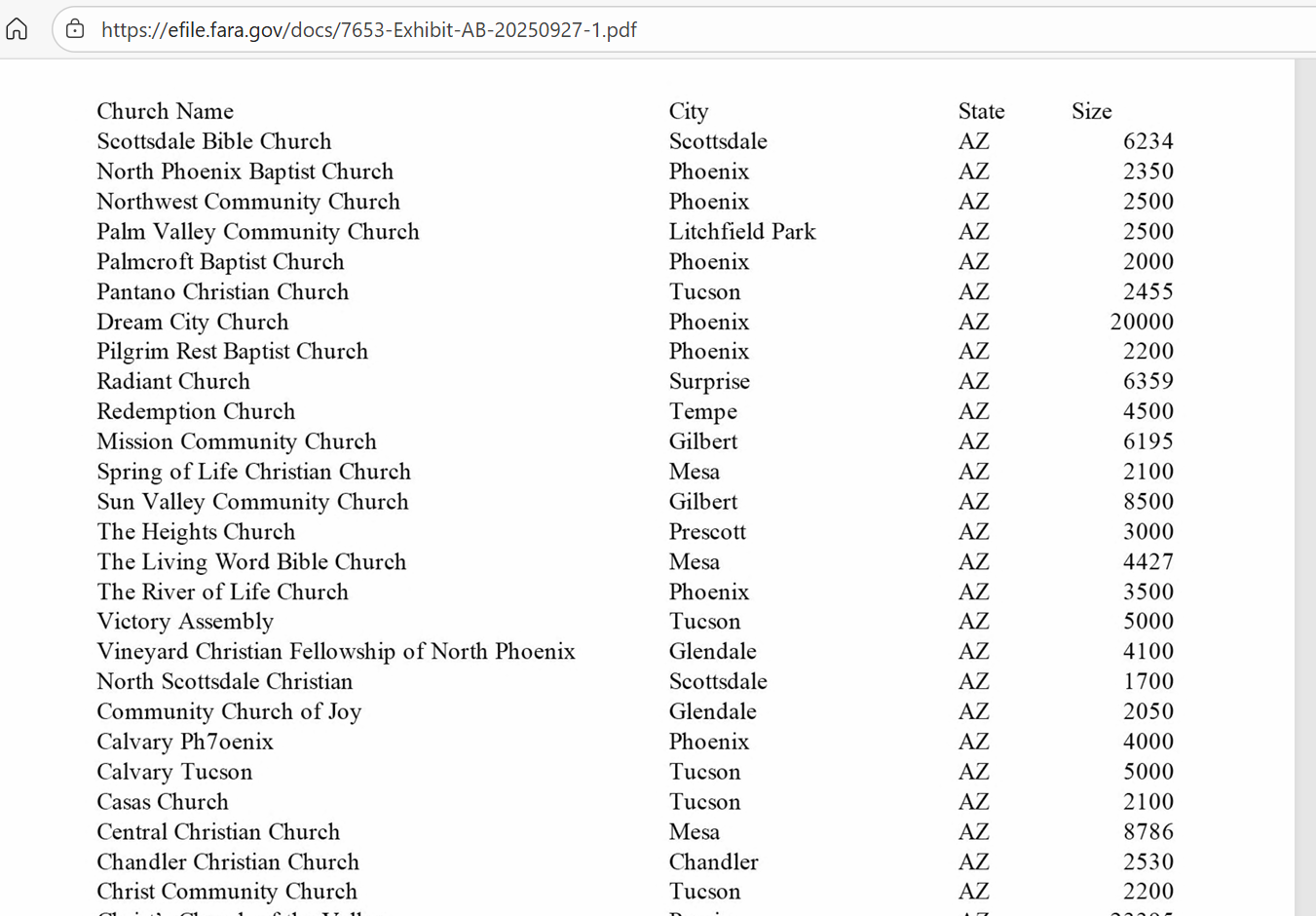
Task: Click Community Church of Joy name
Action: pyautogui.click(x=228, y=712)
